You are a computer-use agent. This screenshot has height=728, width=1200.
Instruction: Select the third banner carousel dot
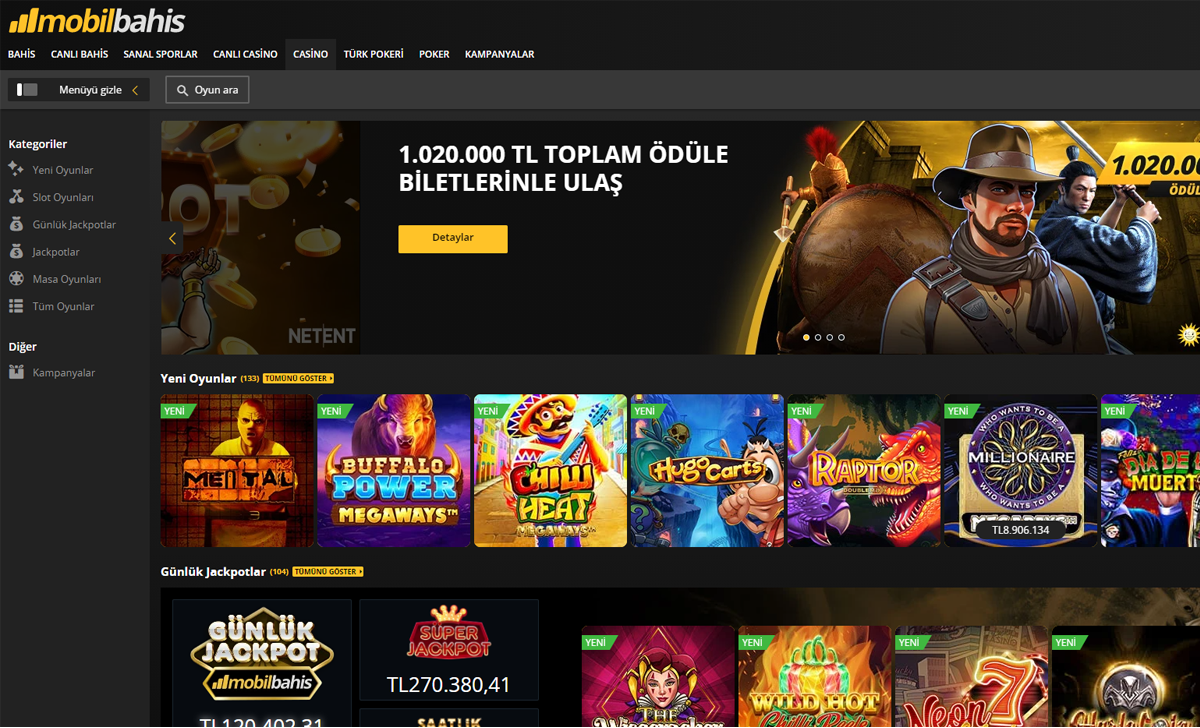click(830, 338)
